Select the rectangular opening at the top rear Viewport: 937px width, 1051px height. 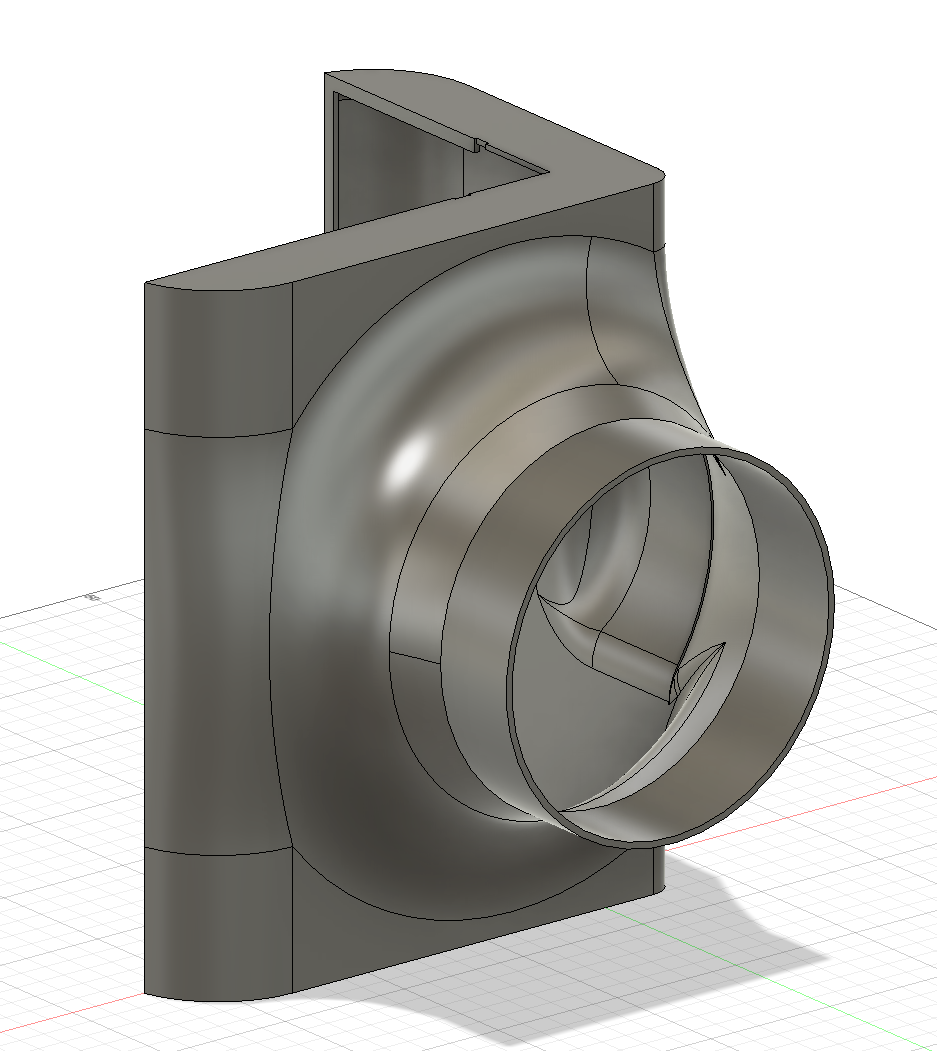[x=402, y=161]
